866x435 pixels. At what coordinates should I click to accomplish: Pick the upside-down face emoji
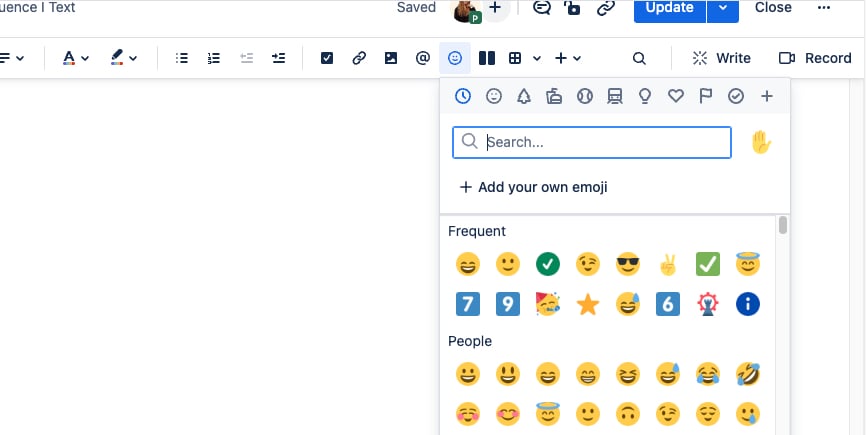click(628, 414)
